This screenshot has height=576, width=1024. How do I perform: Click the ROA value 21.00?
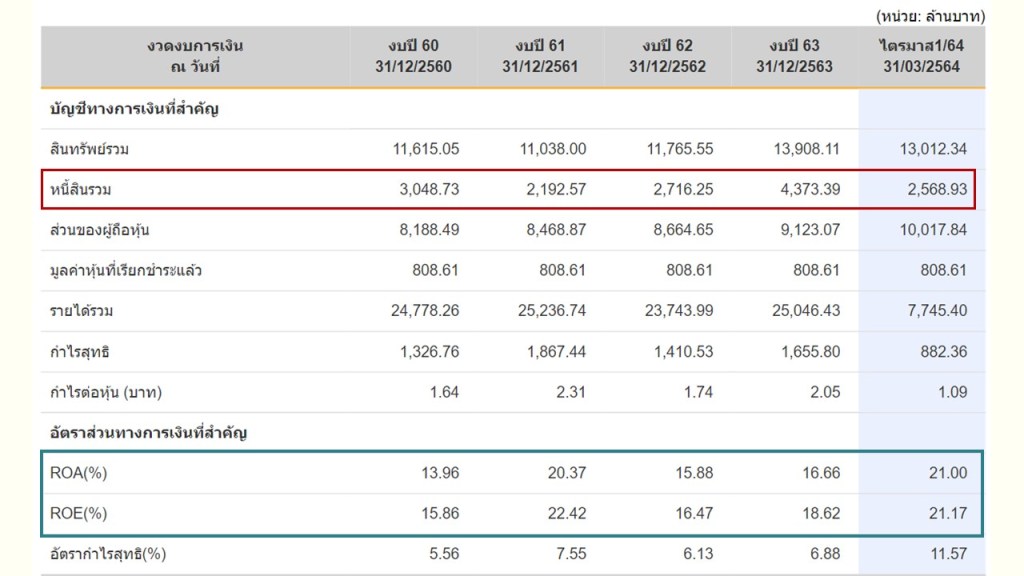[948, 473]
